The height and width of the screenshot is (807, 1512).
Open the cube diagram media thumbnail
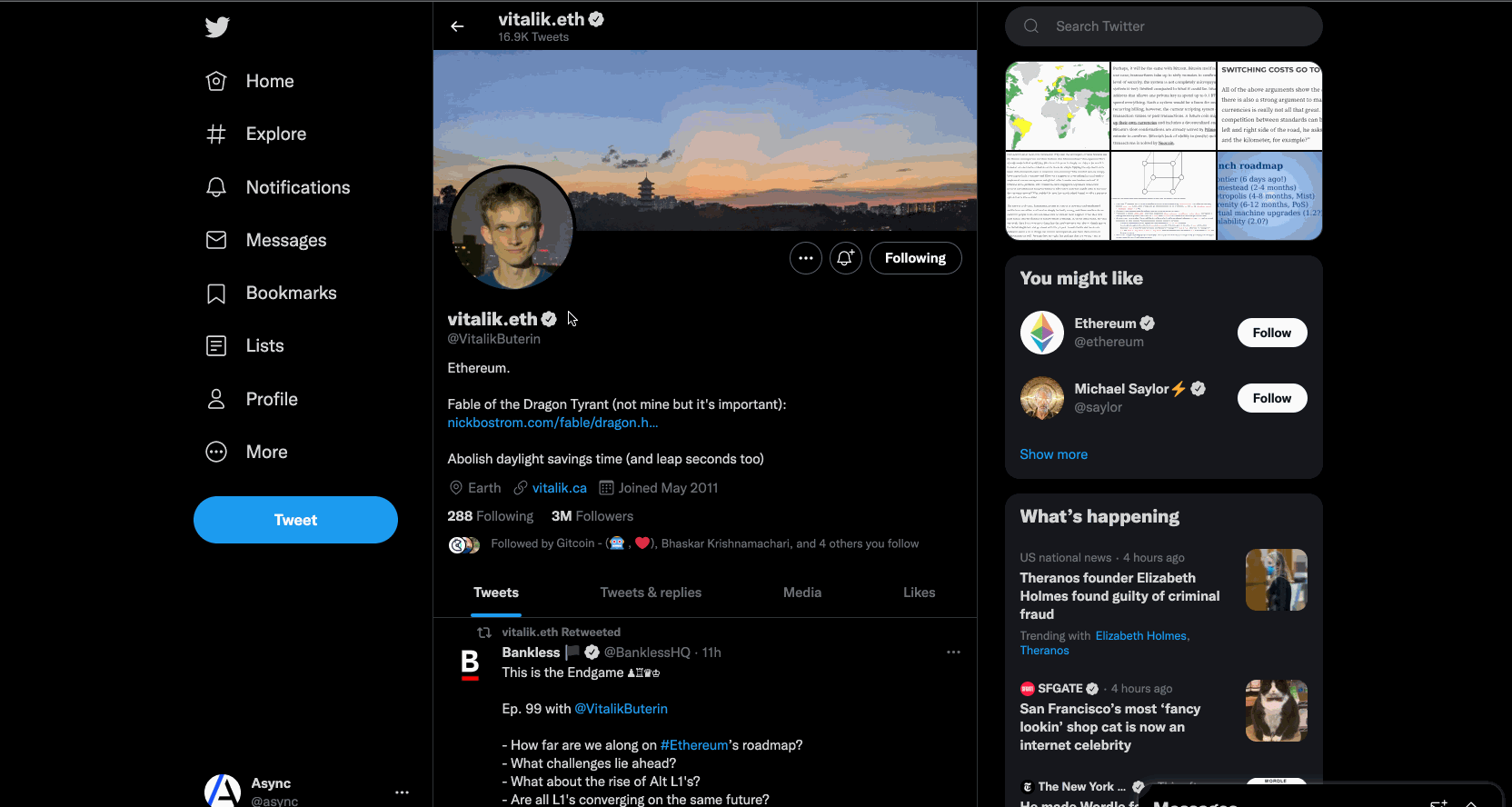1164,195
